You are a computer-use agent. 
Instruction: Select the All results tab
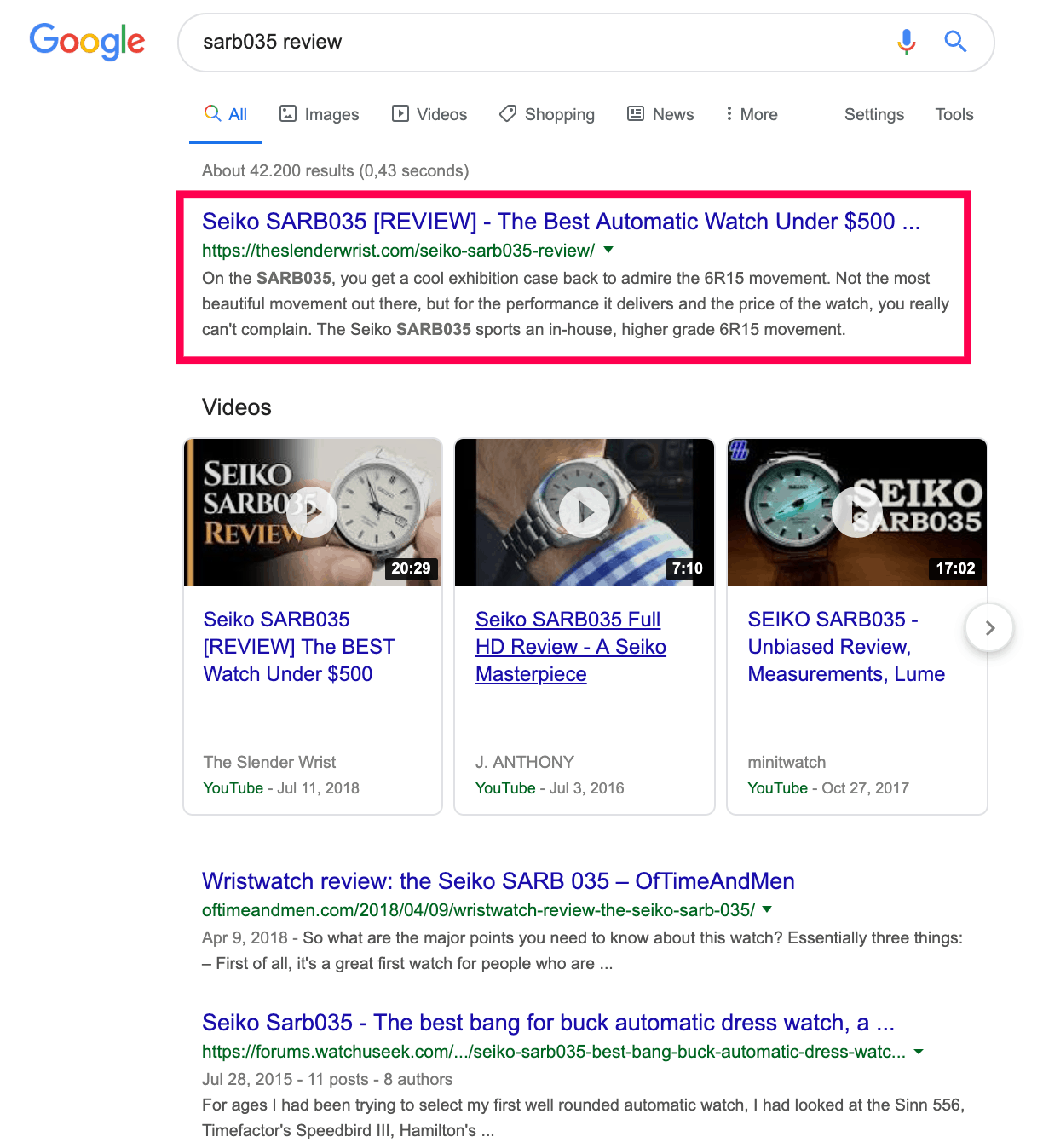(226, 114)
